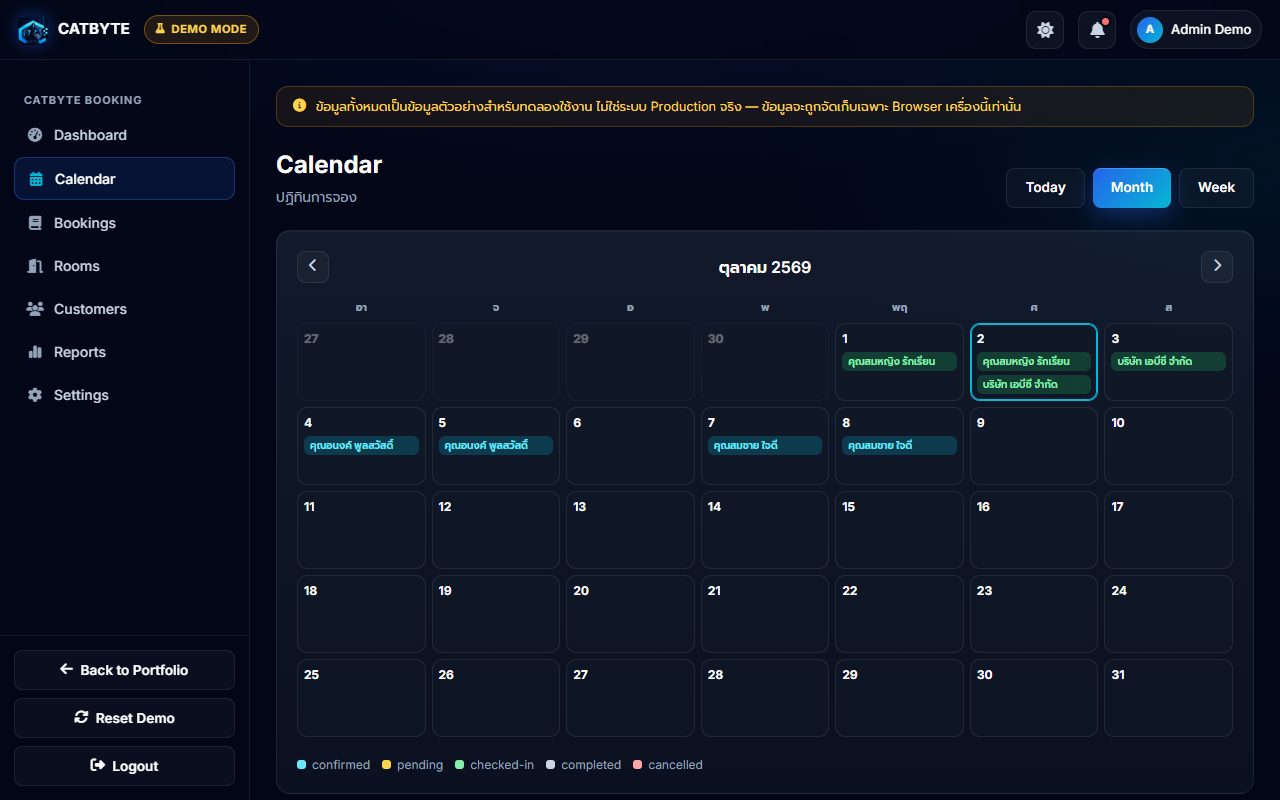Go to previous month arrow
Viewport: 1280px width, 800px height.
pyautogui.click(x=313, y=266)
